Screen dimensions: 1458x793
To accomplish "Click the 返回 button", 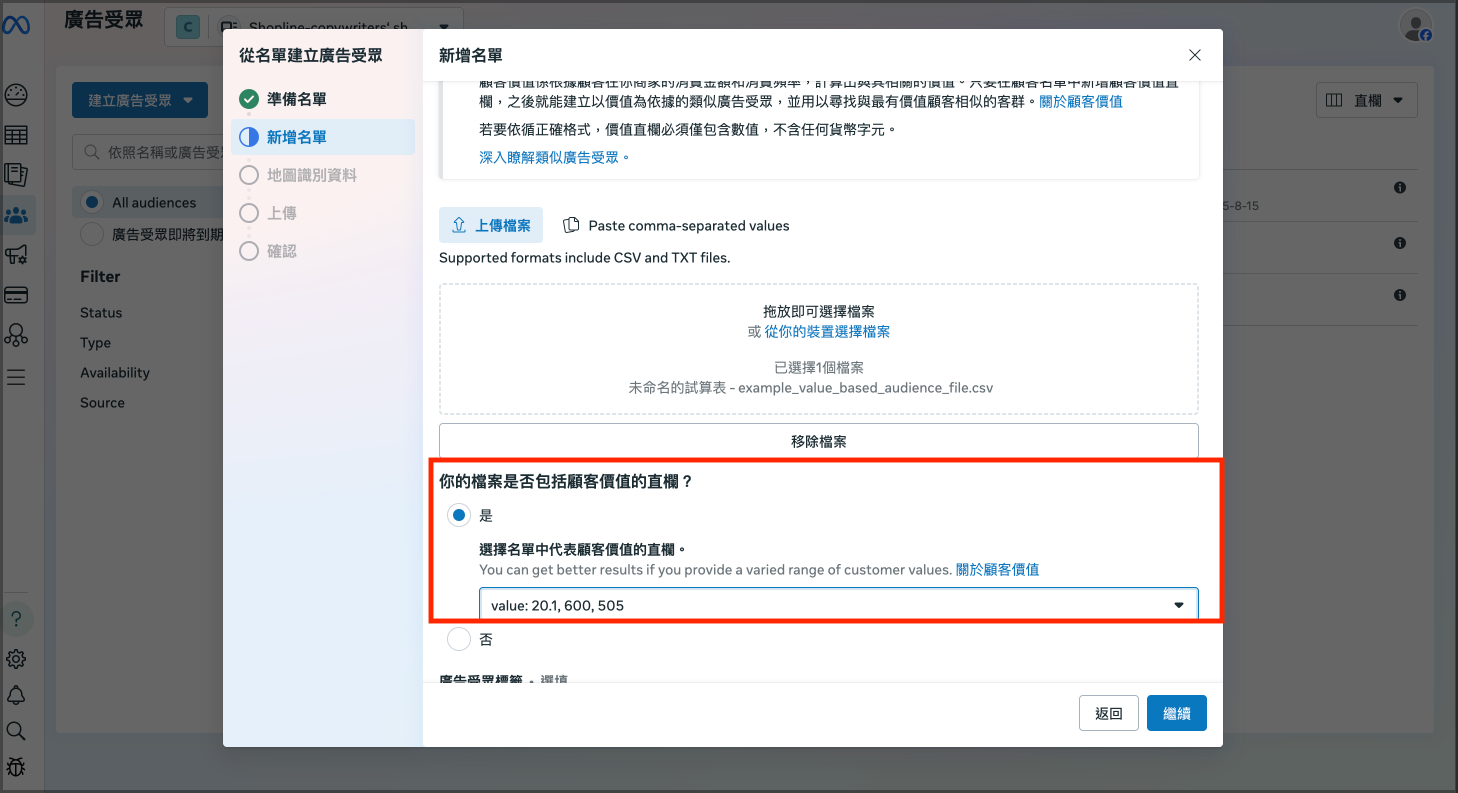I will click(x=1109, y=713).
